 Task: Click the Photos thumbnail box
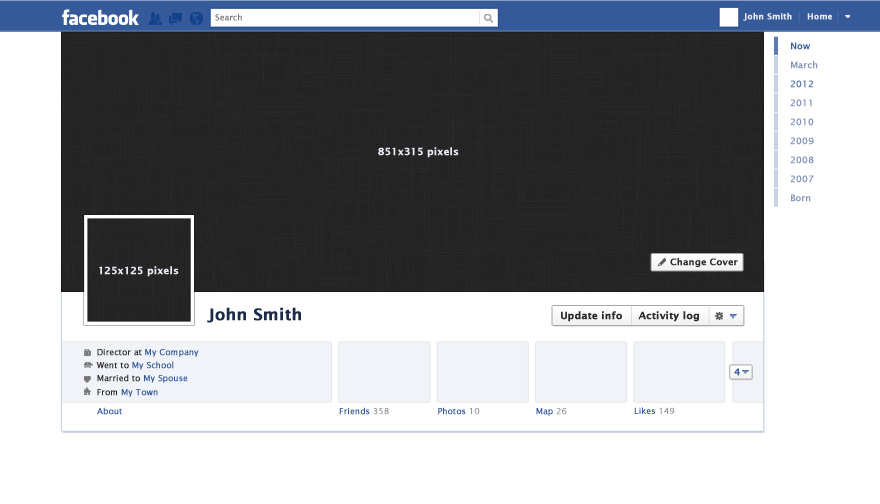coord(483,372)
